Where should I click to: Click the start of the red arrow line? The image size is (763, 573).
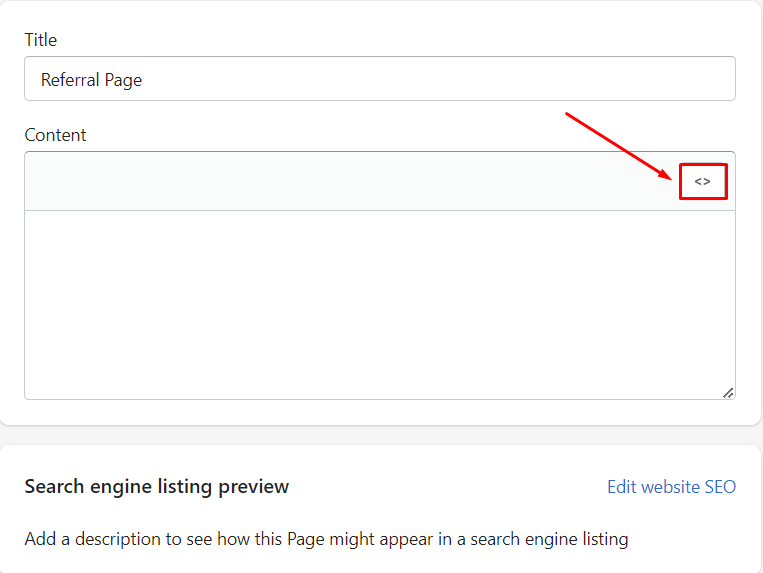tap(568, 114)
